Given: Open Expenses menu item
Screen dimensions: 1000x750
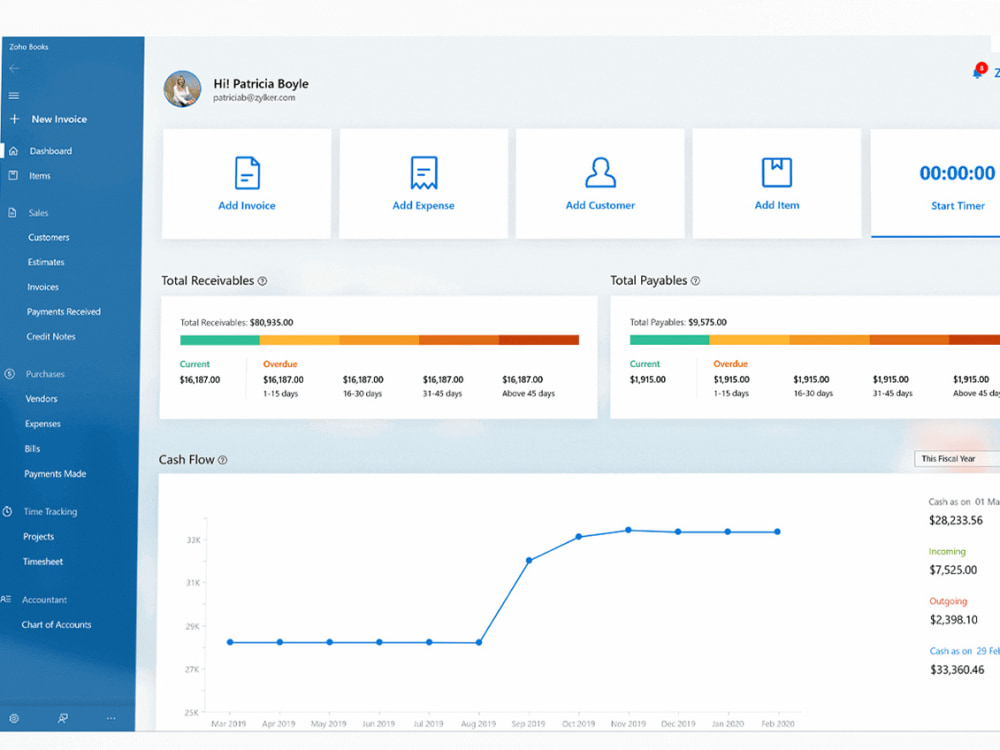Looking at the screenshot, I should click(x=43, y=424).
